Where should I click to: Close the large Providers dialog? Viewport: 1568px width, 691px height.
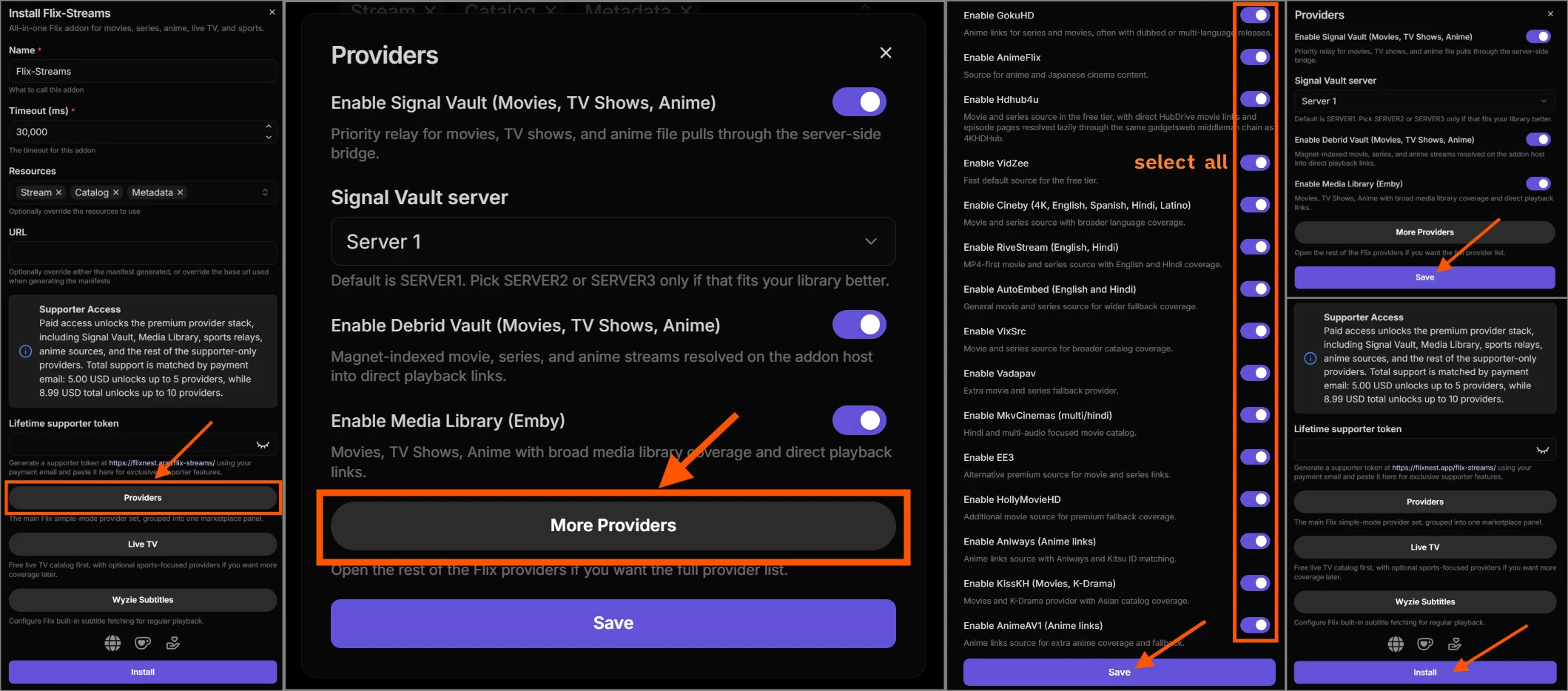point(886,53)
